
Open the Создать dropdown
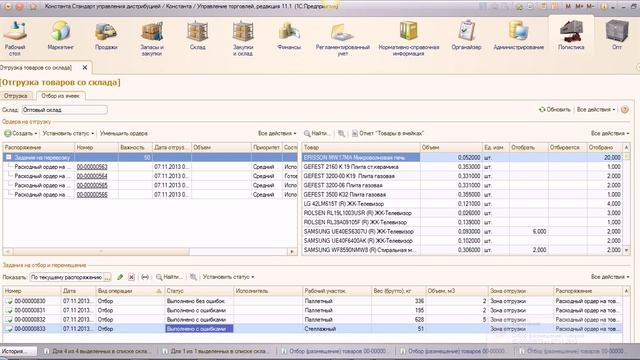(21, 133)
